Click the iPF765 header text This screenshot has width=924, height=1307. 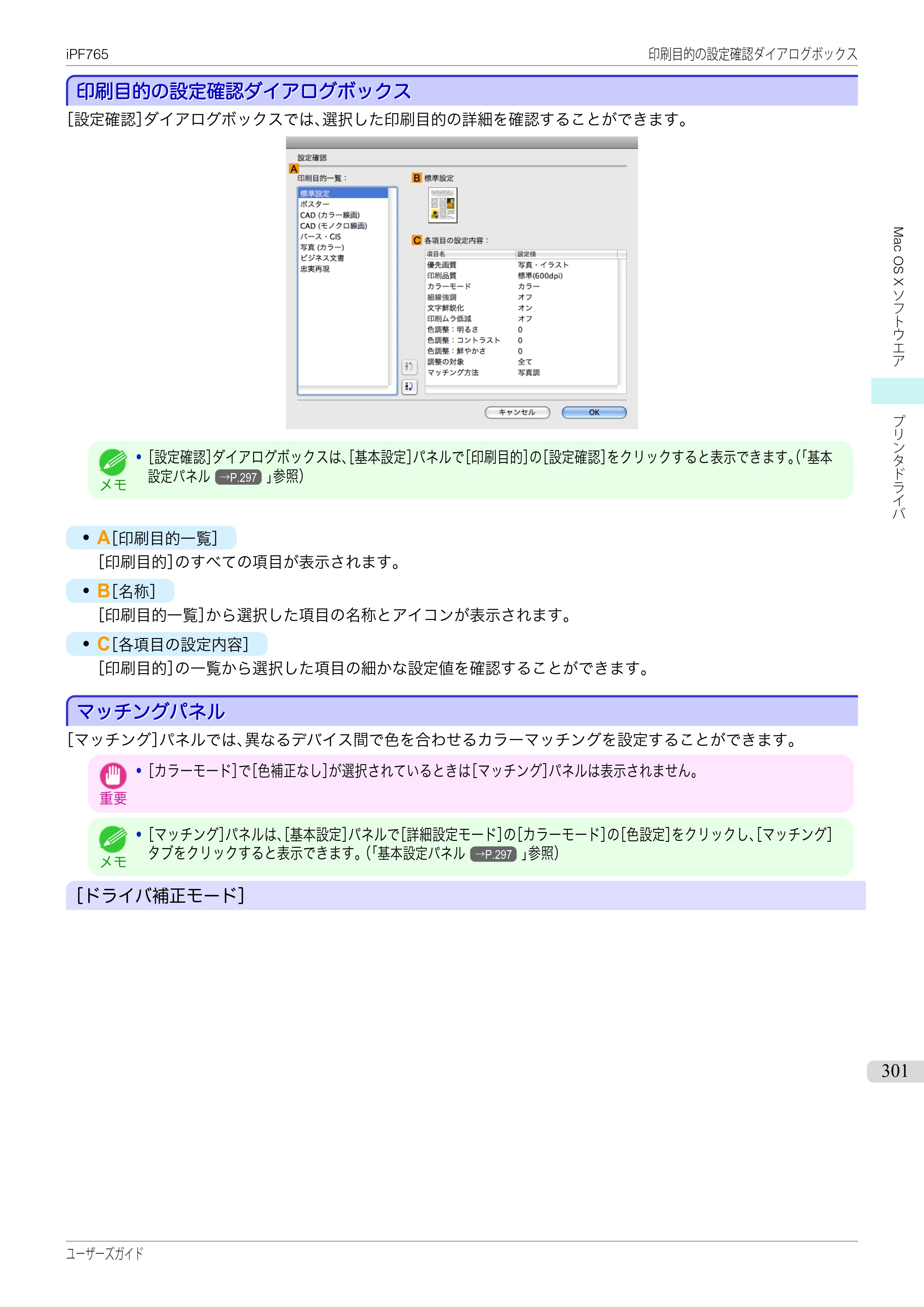(87, 54)
